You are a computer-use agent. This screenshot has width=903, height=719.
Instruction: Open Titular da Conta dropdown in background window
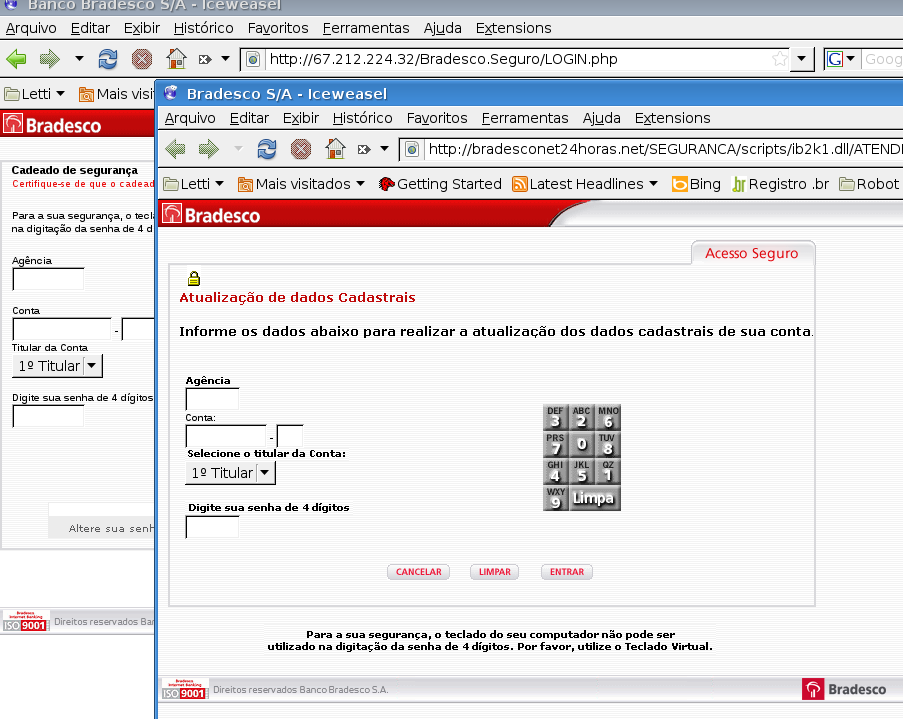click(57, 366)
